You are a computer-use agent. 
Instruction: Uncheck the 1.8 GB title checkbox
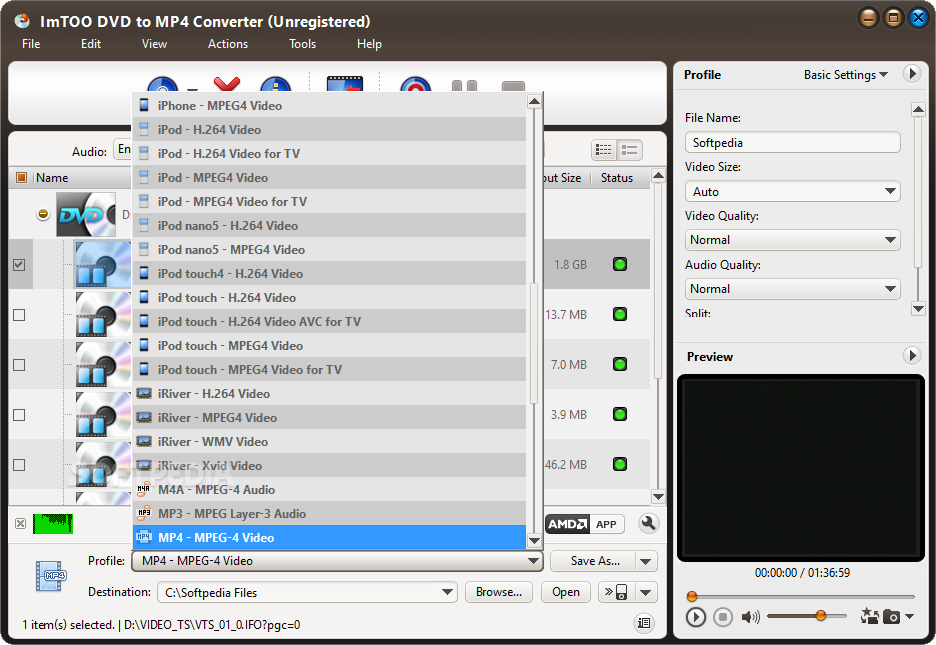click(19, 264)
